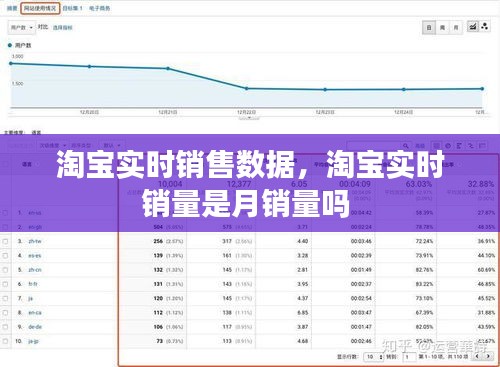Click the 256 users value for zh-tw
Viewport: 500px width, 367px height.
(158, 241)
